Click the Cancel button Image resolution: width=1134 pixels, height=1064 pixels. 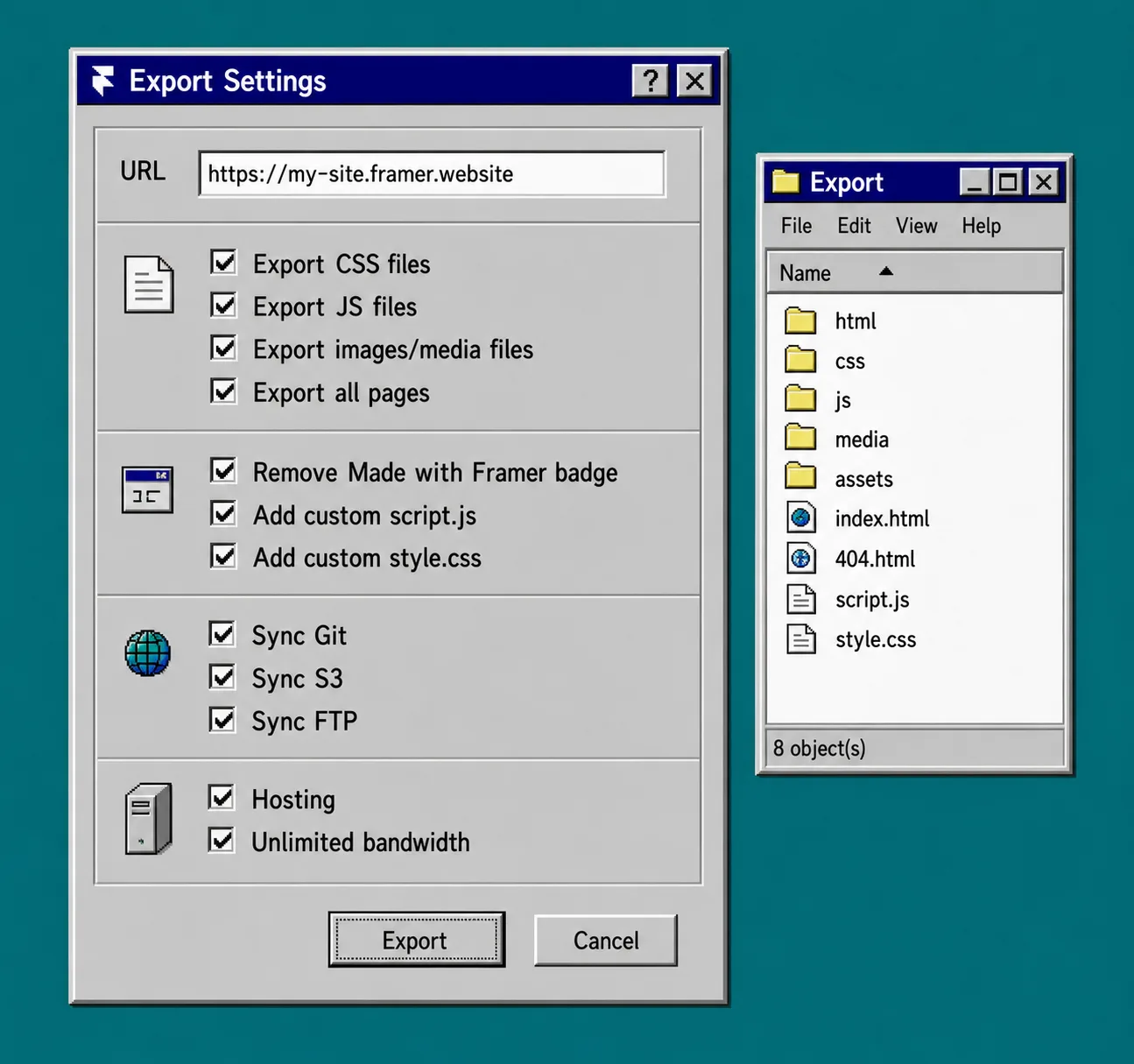tap(606, 941)
